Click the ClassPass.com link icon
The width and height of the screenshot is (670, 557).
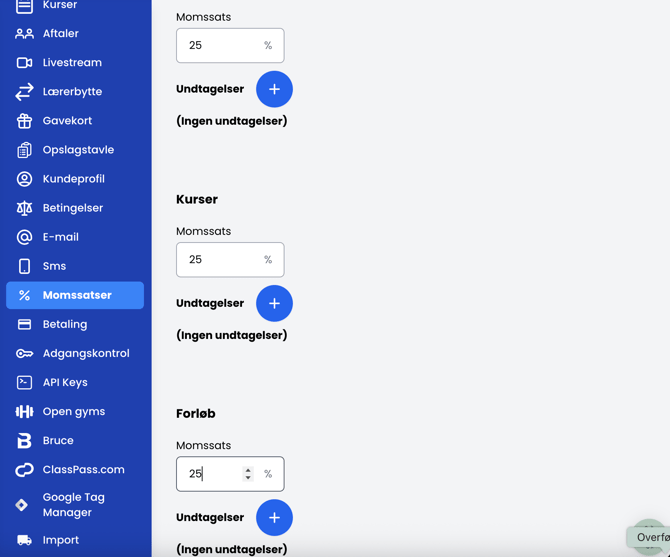[24, 469]
